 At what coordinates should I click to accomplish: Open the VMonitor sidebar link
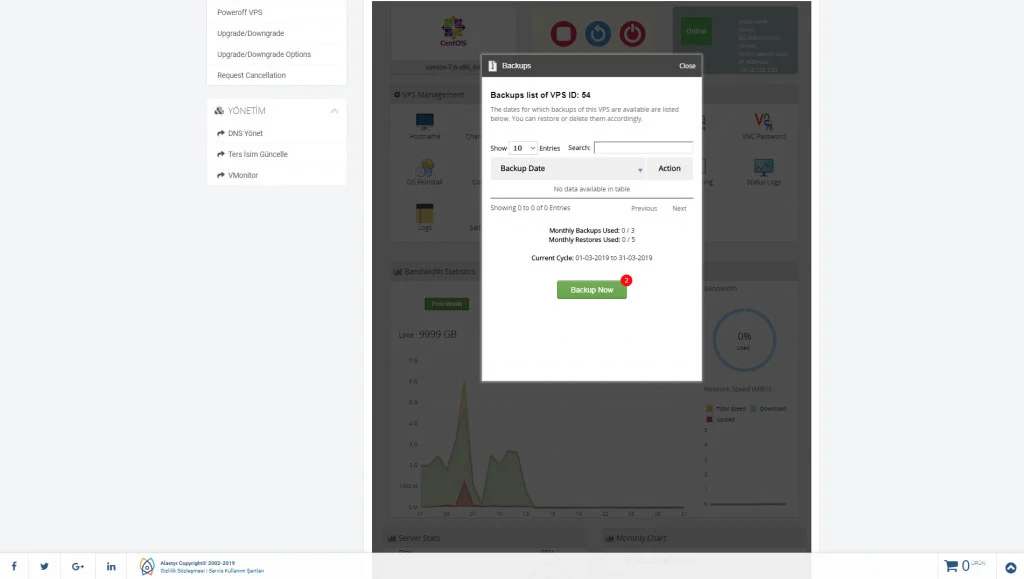[x=242, y=175]
